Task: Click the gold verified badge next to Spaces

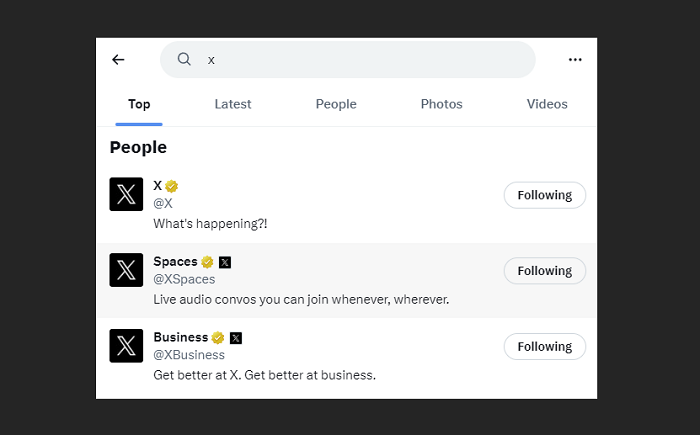Action: [x=207, y=262]
